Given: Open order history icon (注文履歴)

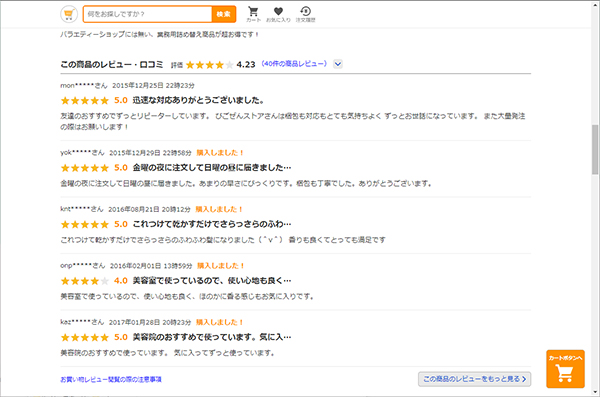Looking at the screenshot, I should point(305,15).
